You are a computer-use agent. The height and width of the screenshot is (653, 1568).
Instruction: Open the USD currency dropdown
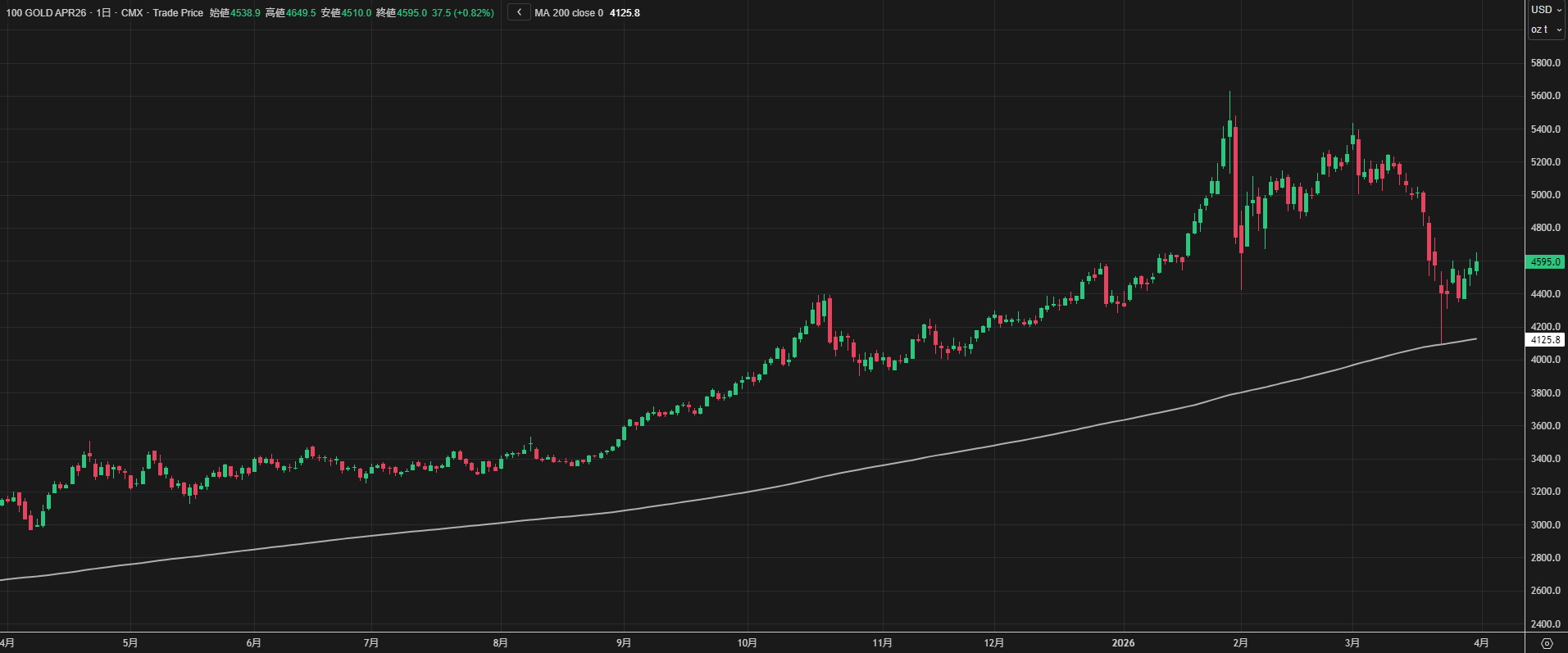1546,10
